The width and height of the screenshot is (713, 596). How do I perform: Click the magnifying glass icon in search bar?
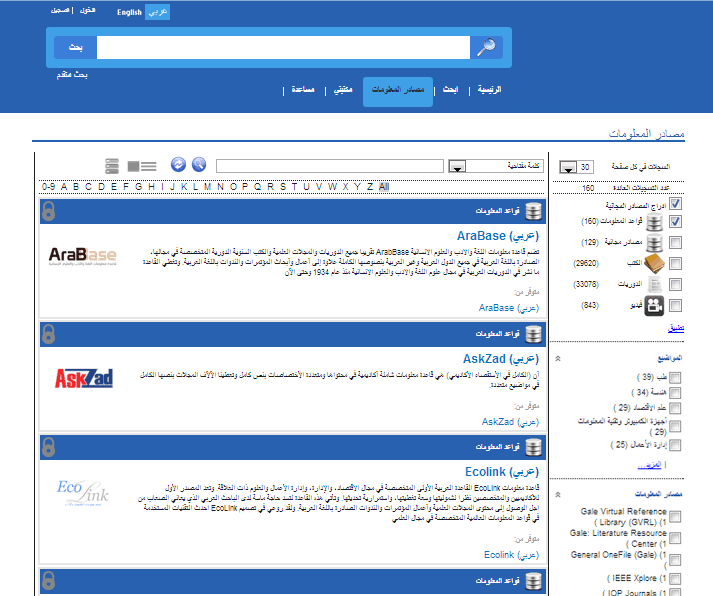pyautogui.click(x=486, y=47)
